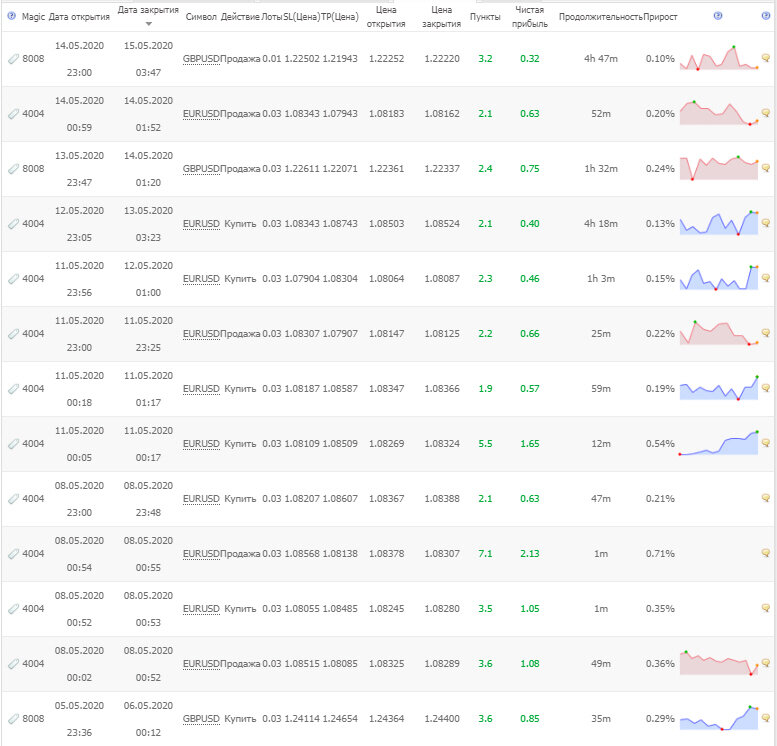
Task: Click the help icon beside the Magic header
Action: click(11, 16)
